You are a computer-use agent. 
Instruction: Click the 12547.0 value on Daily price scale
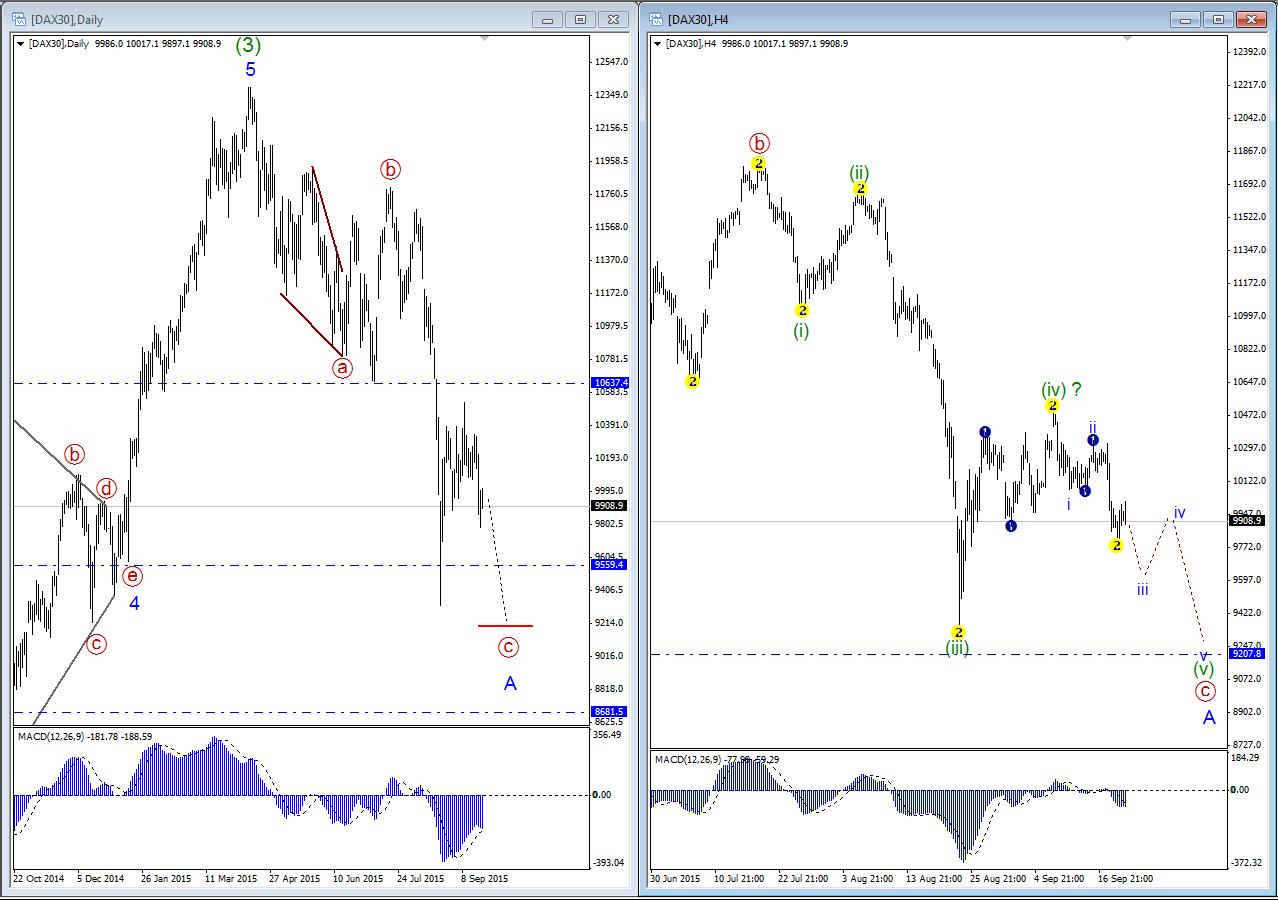[610, 62]
